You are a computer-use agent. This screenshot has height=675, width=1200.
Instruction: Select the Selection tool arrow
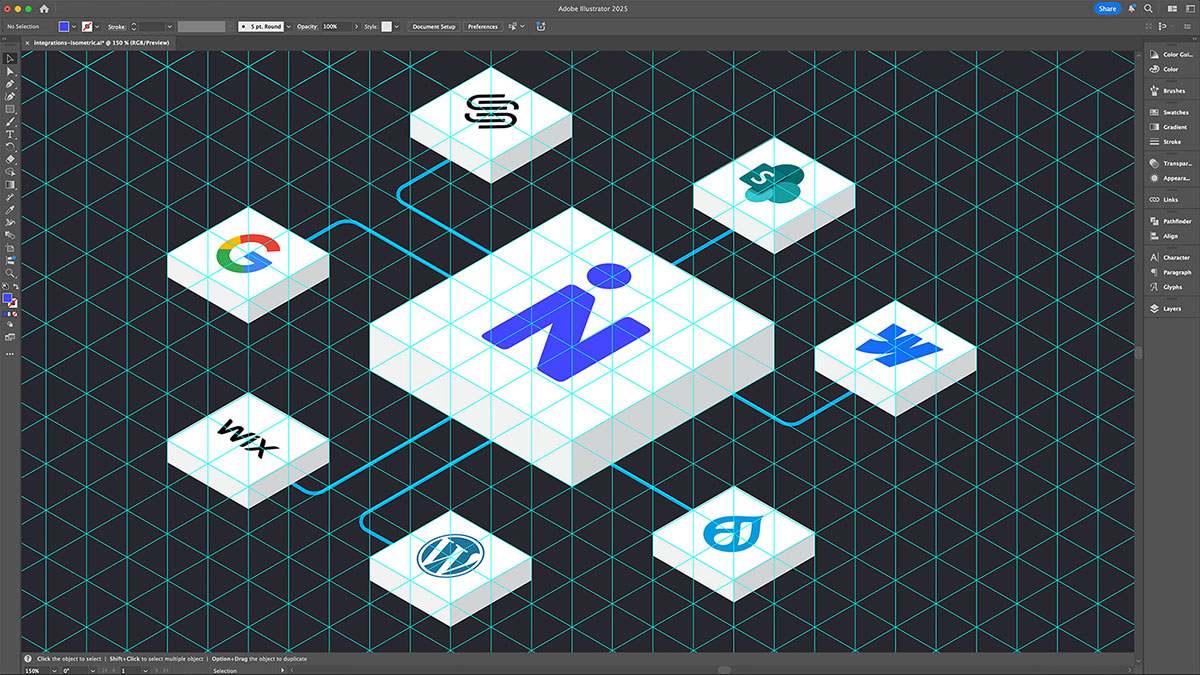pyautogui.click(x=10, y=59)
